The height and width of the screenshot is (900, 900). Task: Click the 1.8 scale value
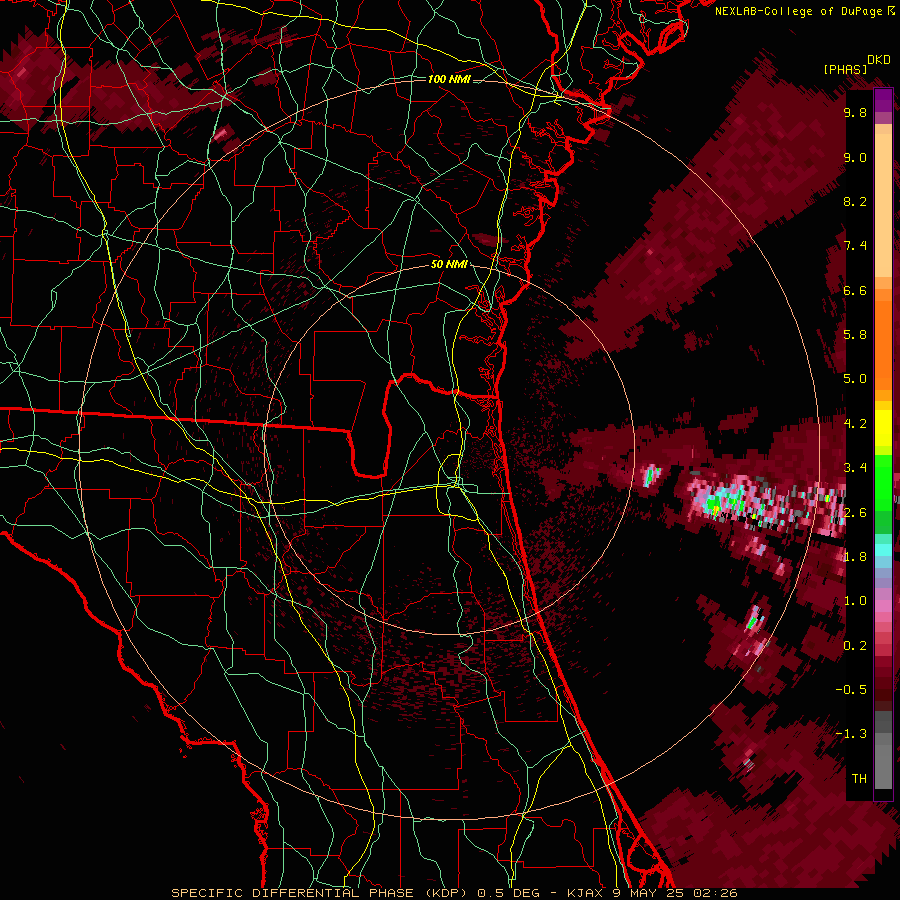click(x=855, y=557)
